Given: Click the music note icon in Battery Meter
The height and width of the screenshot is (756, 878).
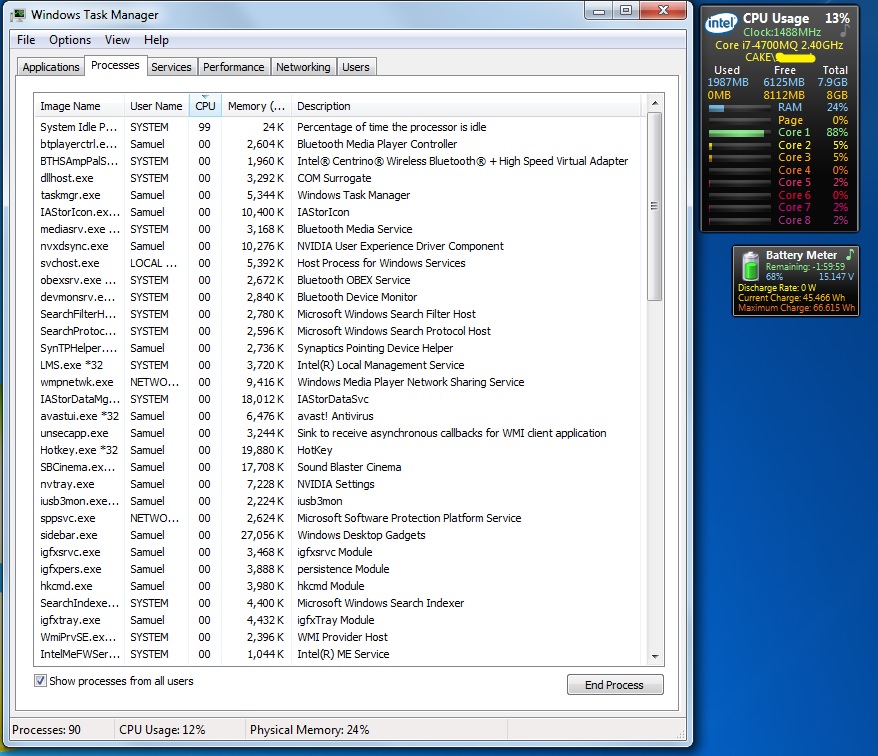Looking at the screenshot, I should (850, 254).
